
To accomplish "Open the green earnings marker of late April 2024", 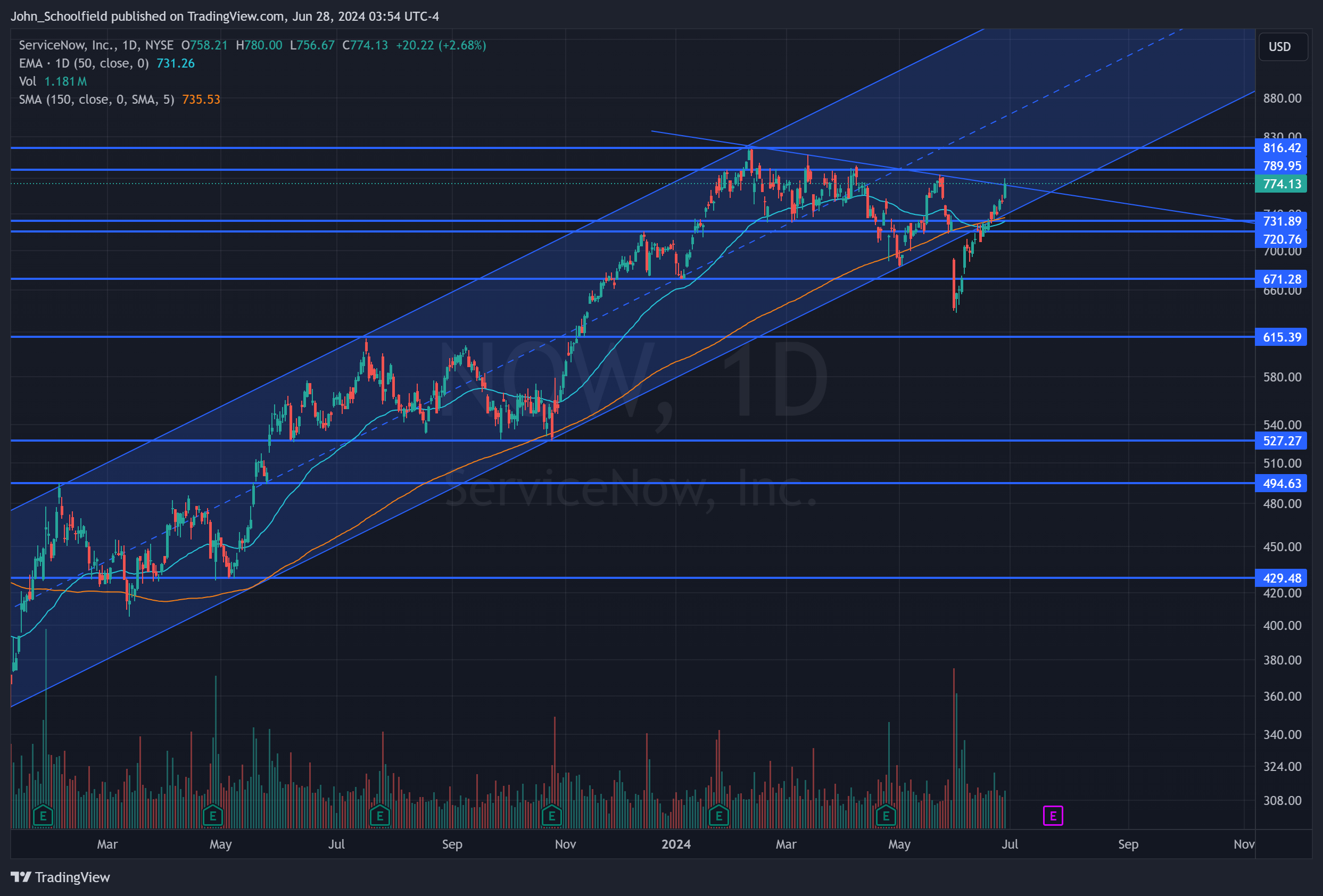I will tap(886, 816).
